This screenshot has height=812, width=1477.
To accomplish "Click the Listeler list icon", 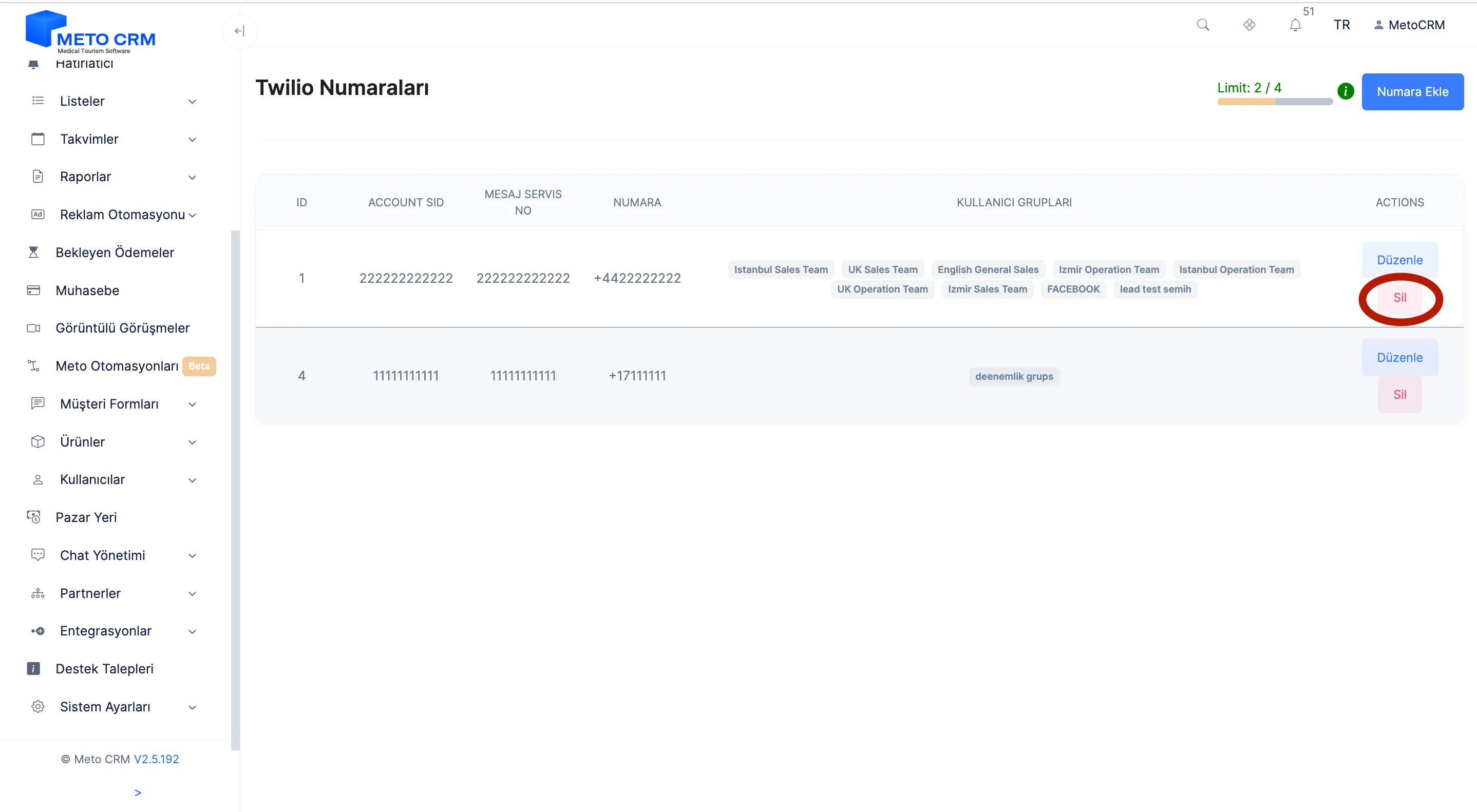I will pyautogui.click(x=38, y=101).
